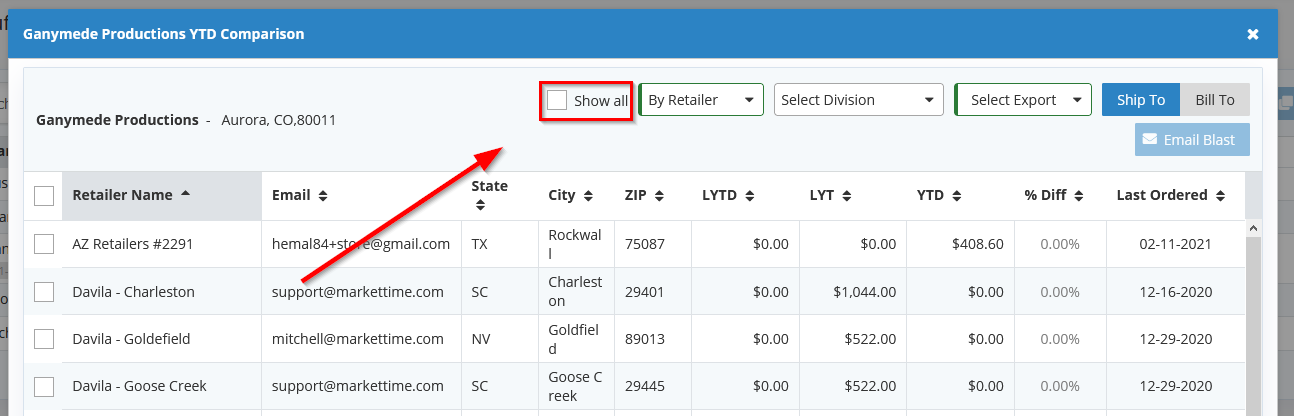Sort table by Email column arrows
Screen dimensions: 1294x416
pos(323,196)
